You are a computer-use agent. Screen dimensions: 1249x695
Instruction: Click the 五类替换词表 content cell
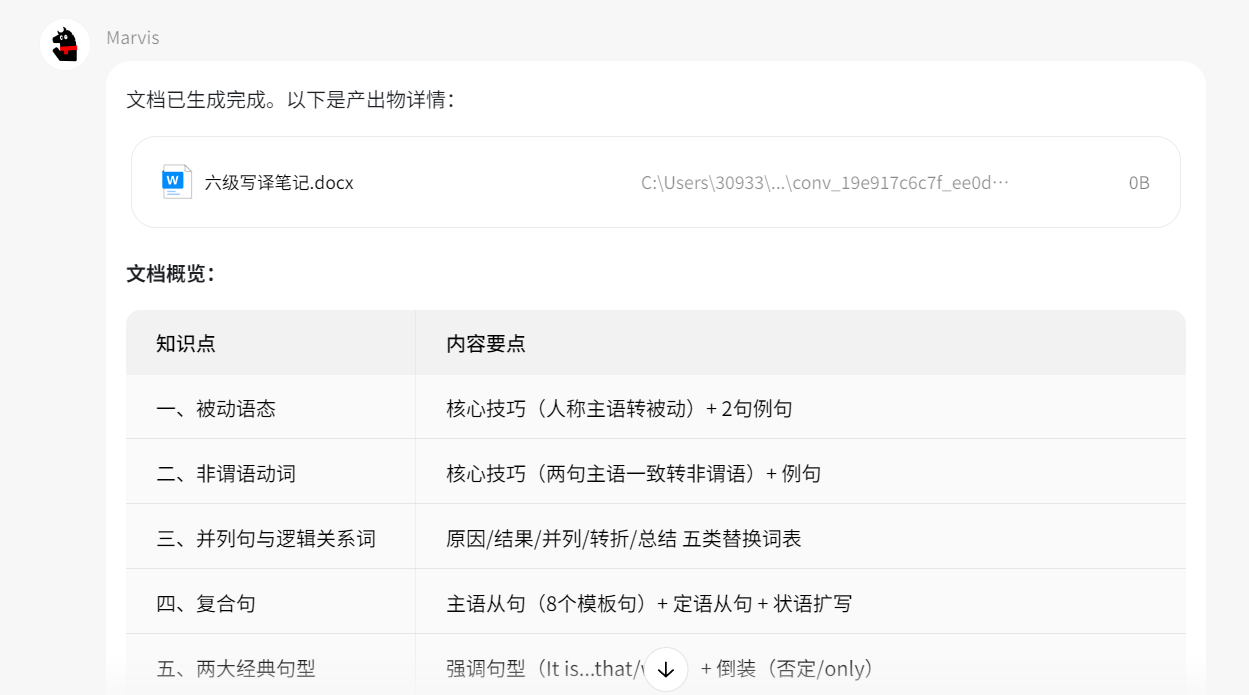(801, 538)
